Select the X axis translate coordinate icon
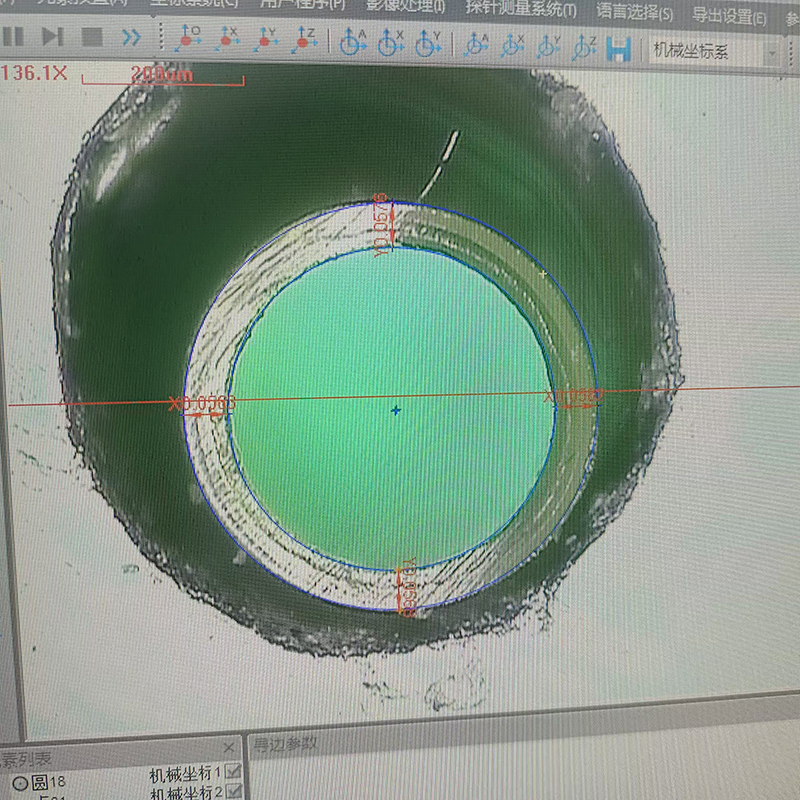The height and width of the screenshot is (800, 800). pyautogui.click(x=227, y=40)
